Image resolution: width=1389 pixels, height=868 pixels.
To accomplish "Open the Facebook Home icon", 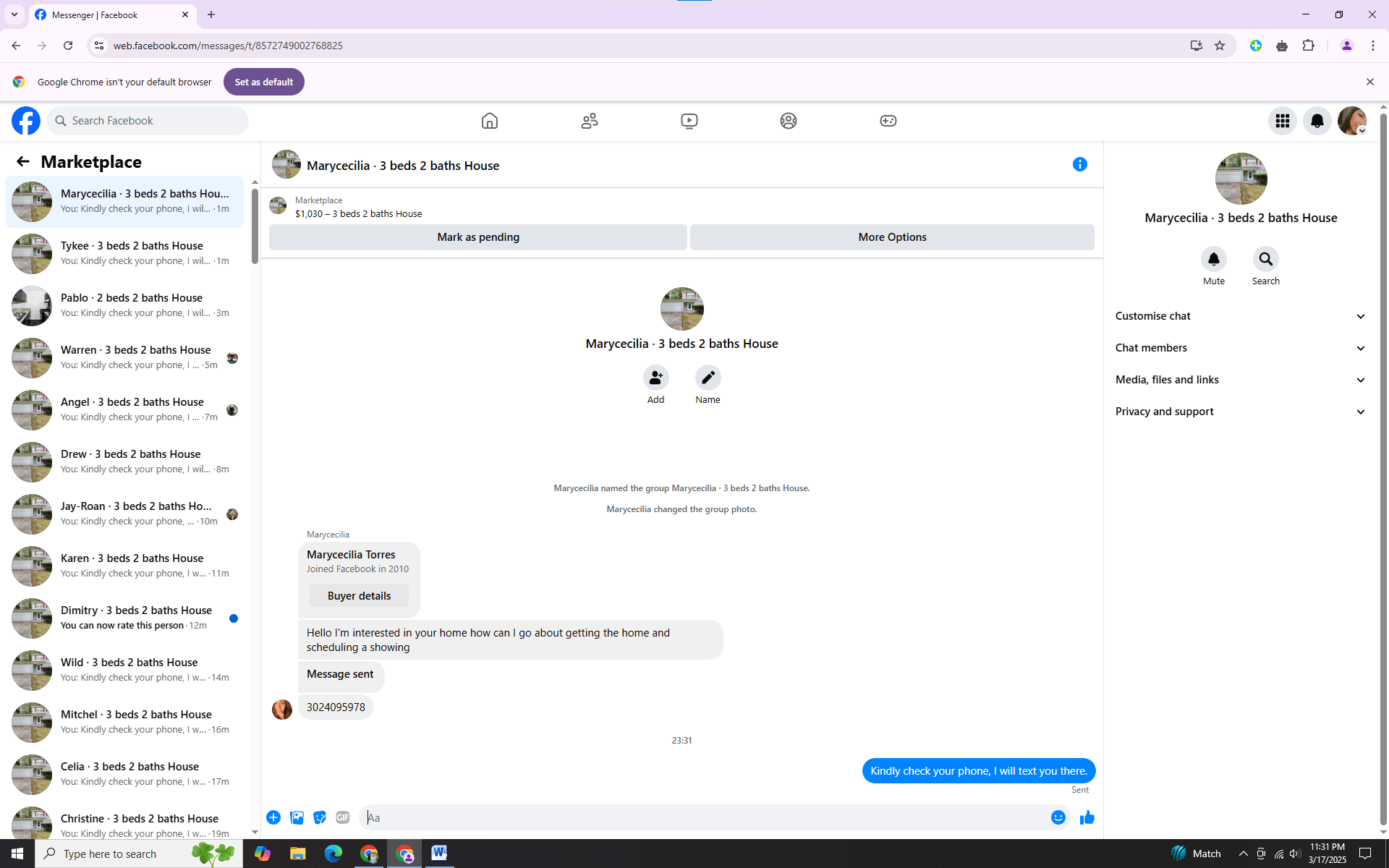I will pos(490,121).
